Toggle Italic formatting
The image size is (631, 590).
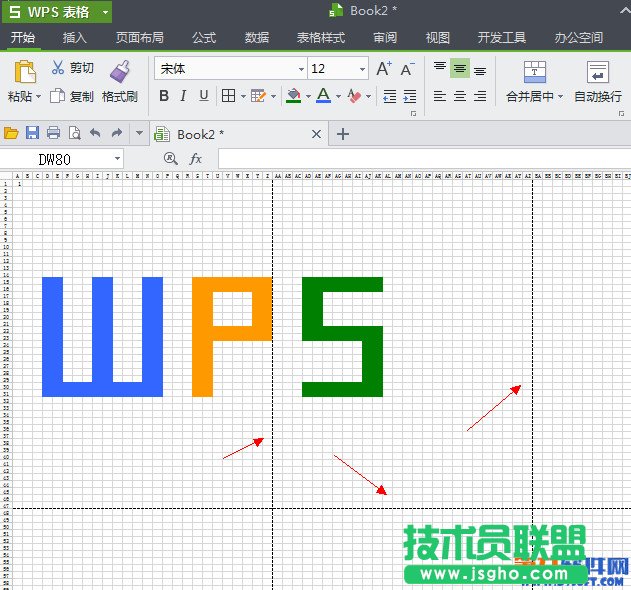click(183, 96)
